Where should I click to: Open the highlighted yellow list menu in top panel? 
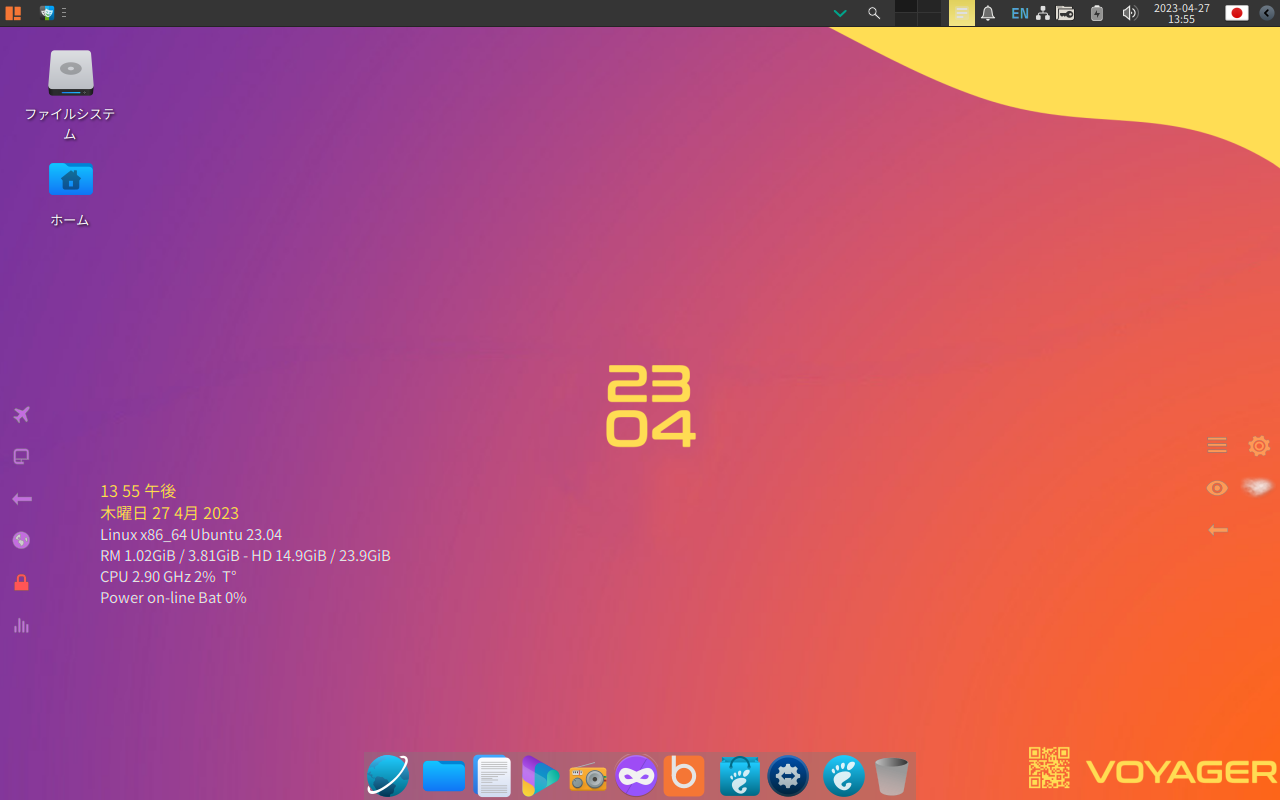coord(961,13)
